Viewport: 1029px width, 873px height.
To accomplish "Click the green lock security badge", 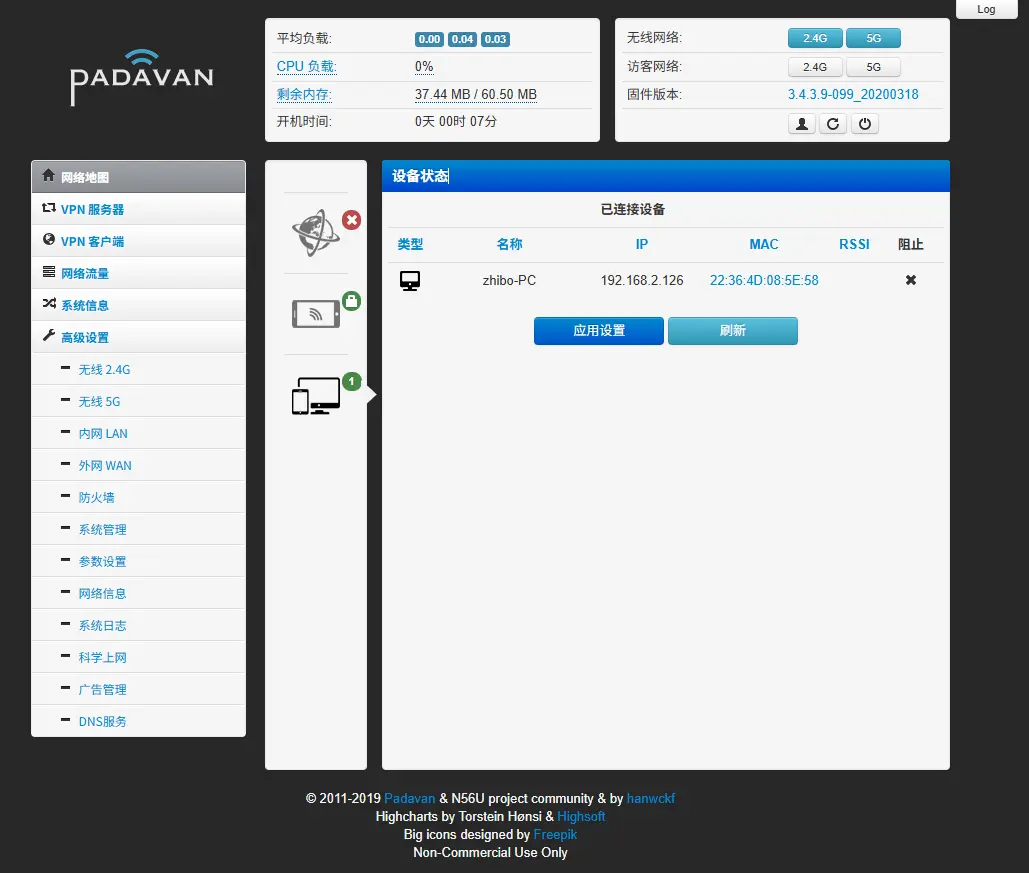I will pos(352,301).
